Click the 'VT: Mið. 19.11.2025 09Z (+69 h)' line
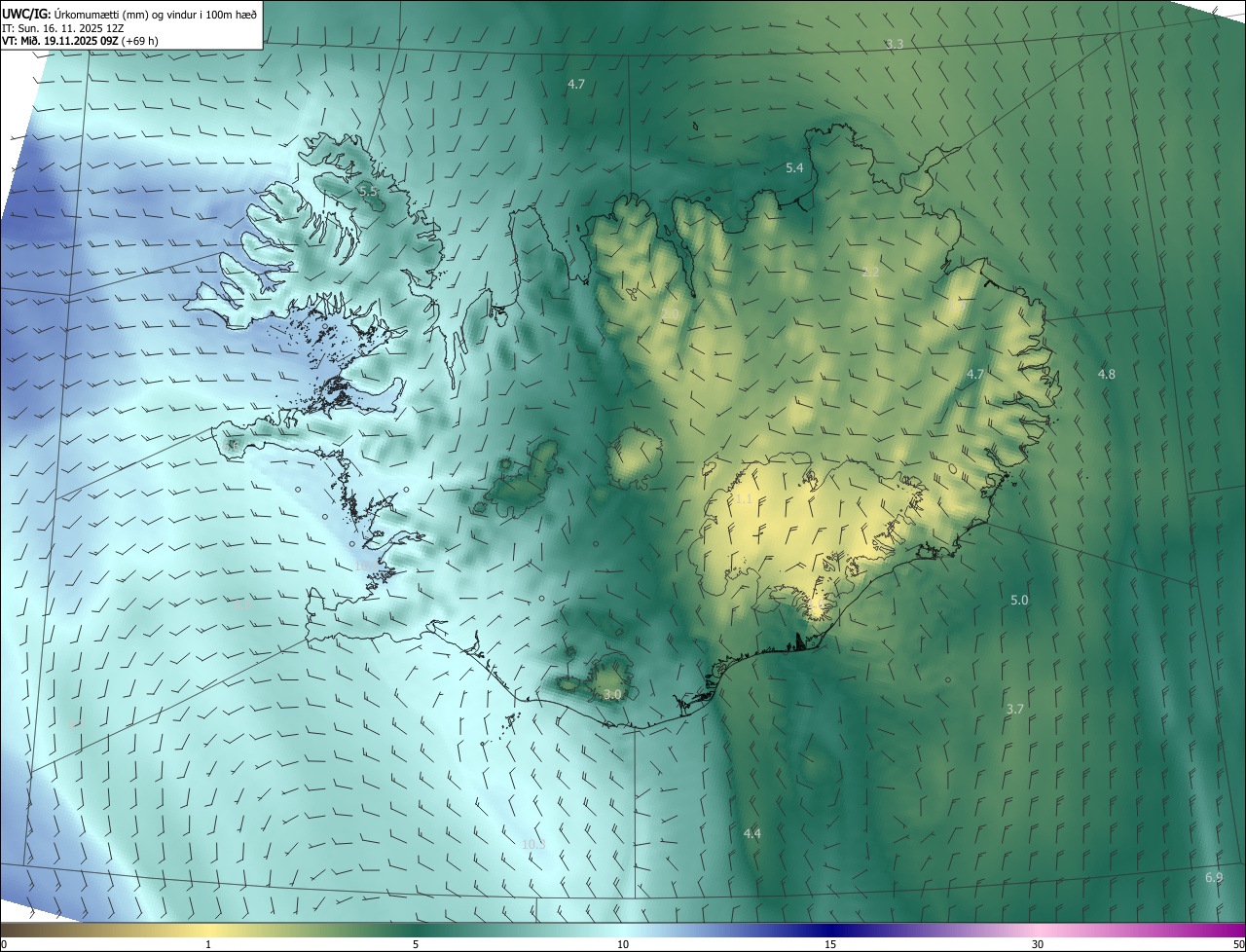Screen dimensions: 1246x952 (80, 41)
